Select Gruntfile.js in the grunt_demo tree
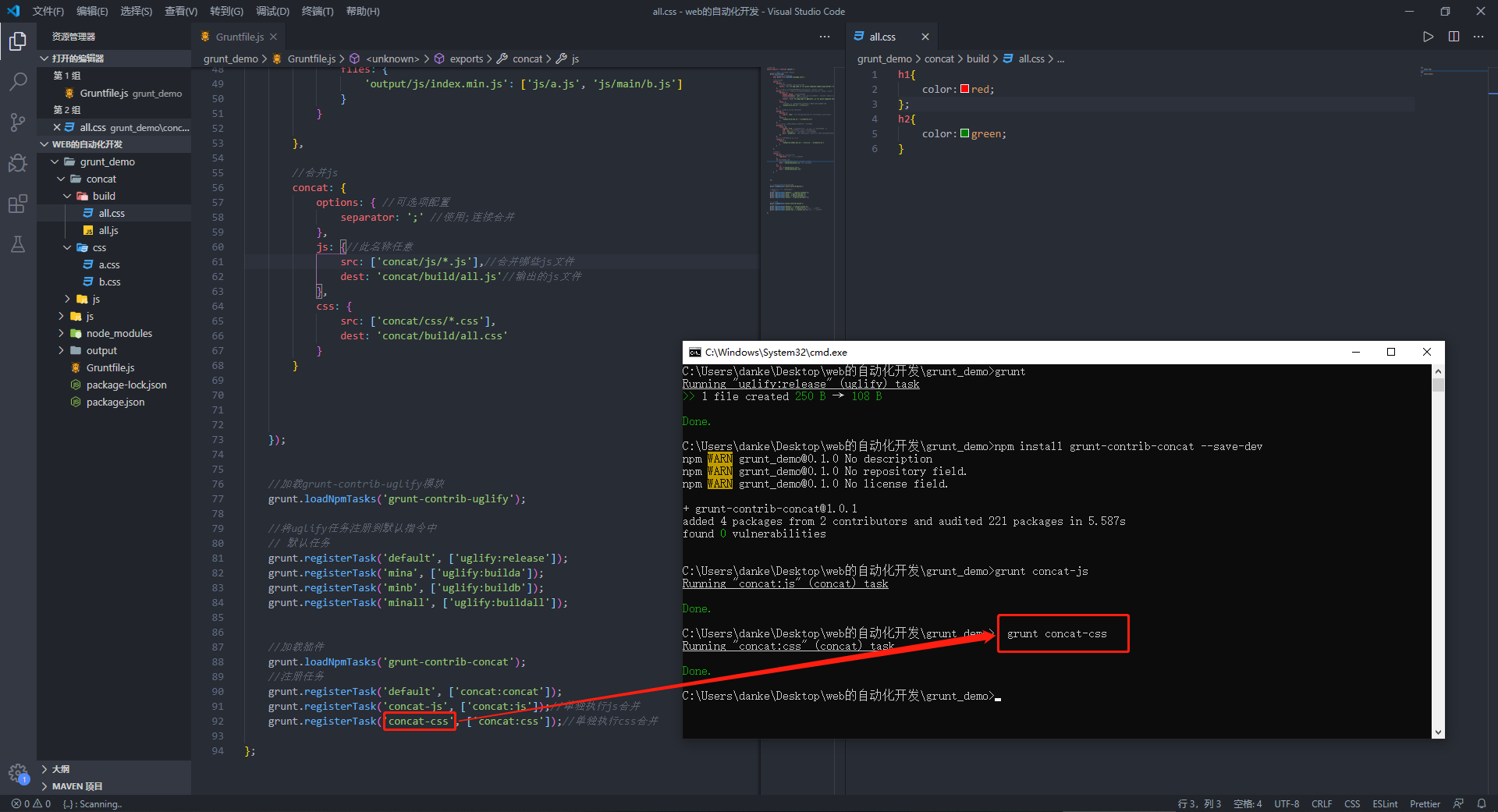The width and height of the screenshot is (1498, 812). [114, 367]
